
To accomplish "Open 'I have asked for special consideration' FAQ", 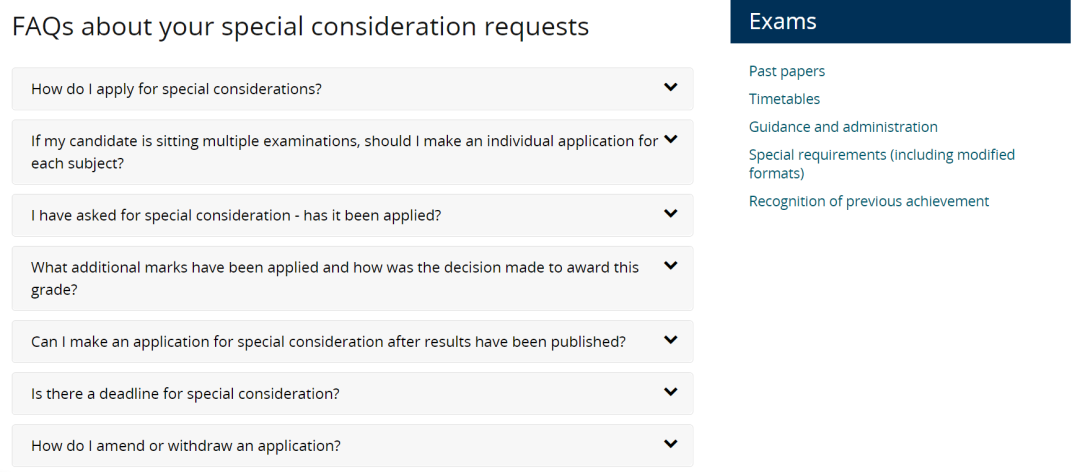I will tap(236, 215).
